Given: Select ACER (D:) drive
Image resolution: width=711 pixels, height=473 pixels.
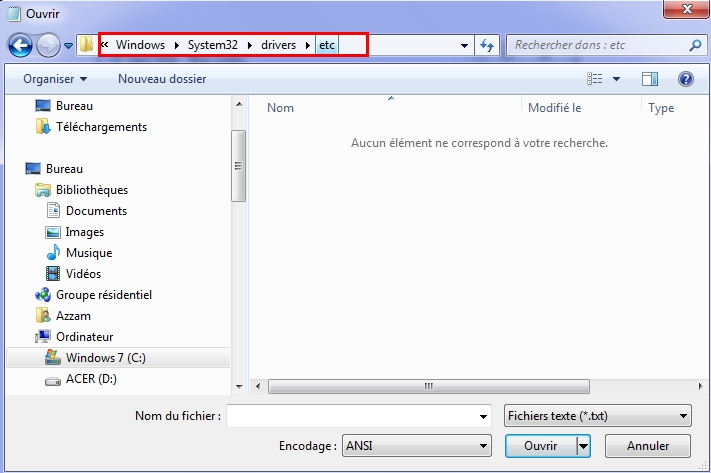Looking at the screenshot, I should (91, 379).
